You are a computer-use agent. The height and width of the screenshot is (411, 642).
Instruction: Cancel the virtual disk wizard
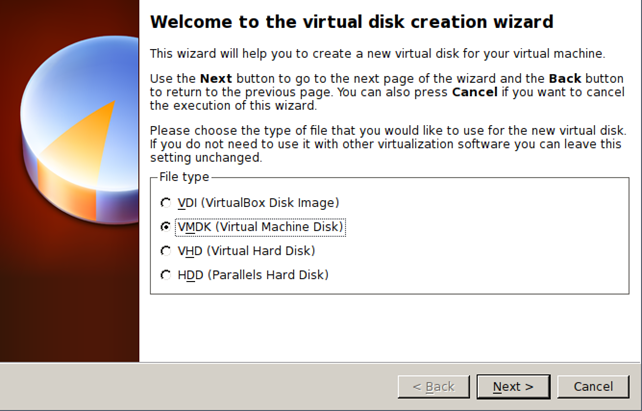(x=593, y=387)
